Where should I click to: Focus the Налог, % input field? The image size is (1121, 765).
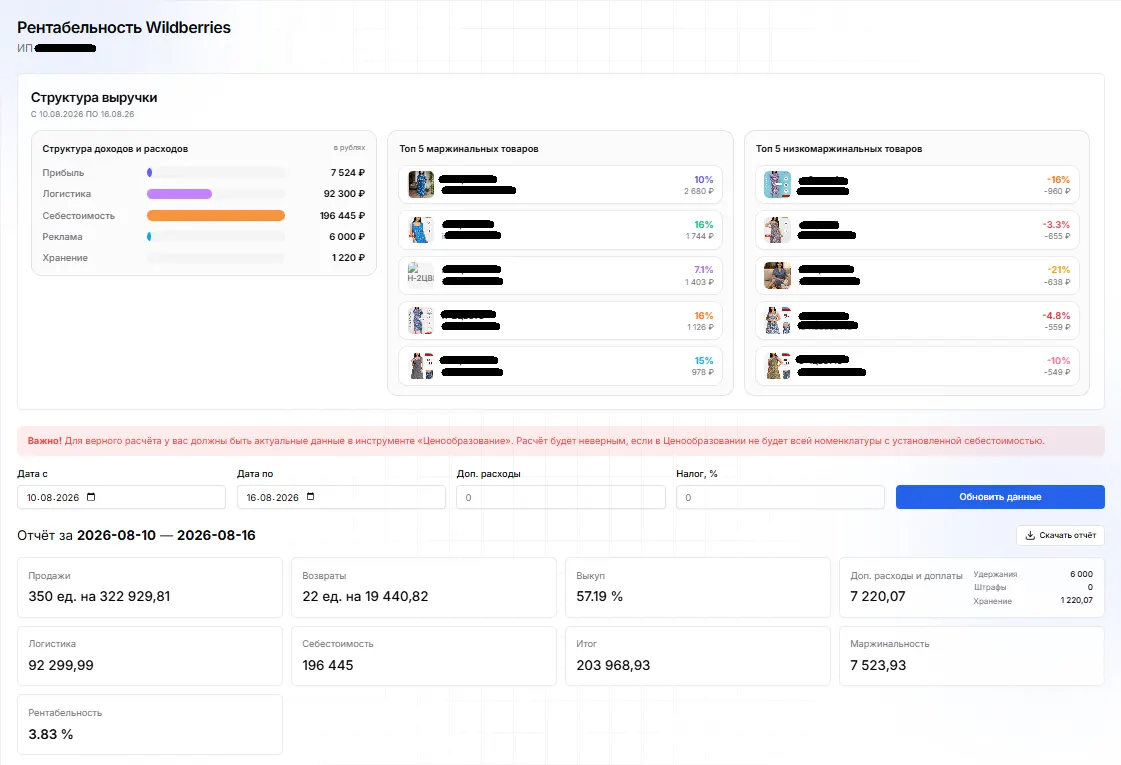(x=780, y=497)
